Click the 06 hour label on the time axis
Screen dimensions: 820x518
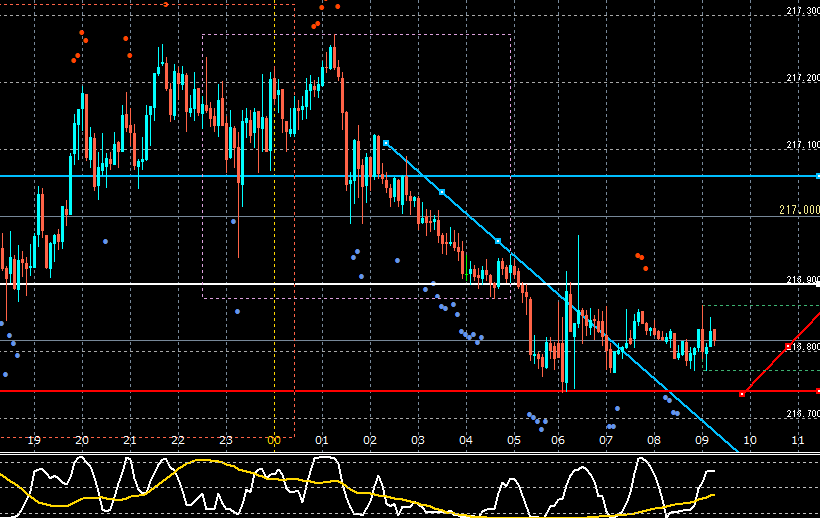558,440
